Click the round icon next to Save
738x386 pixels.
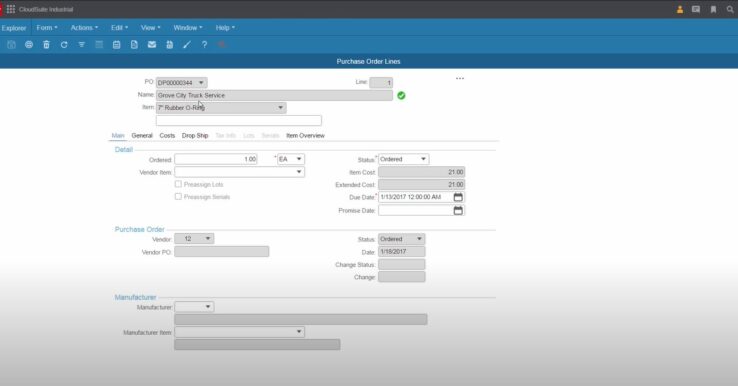click(x=29, y=45)
